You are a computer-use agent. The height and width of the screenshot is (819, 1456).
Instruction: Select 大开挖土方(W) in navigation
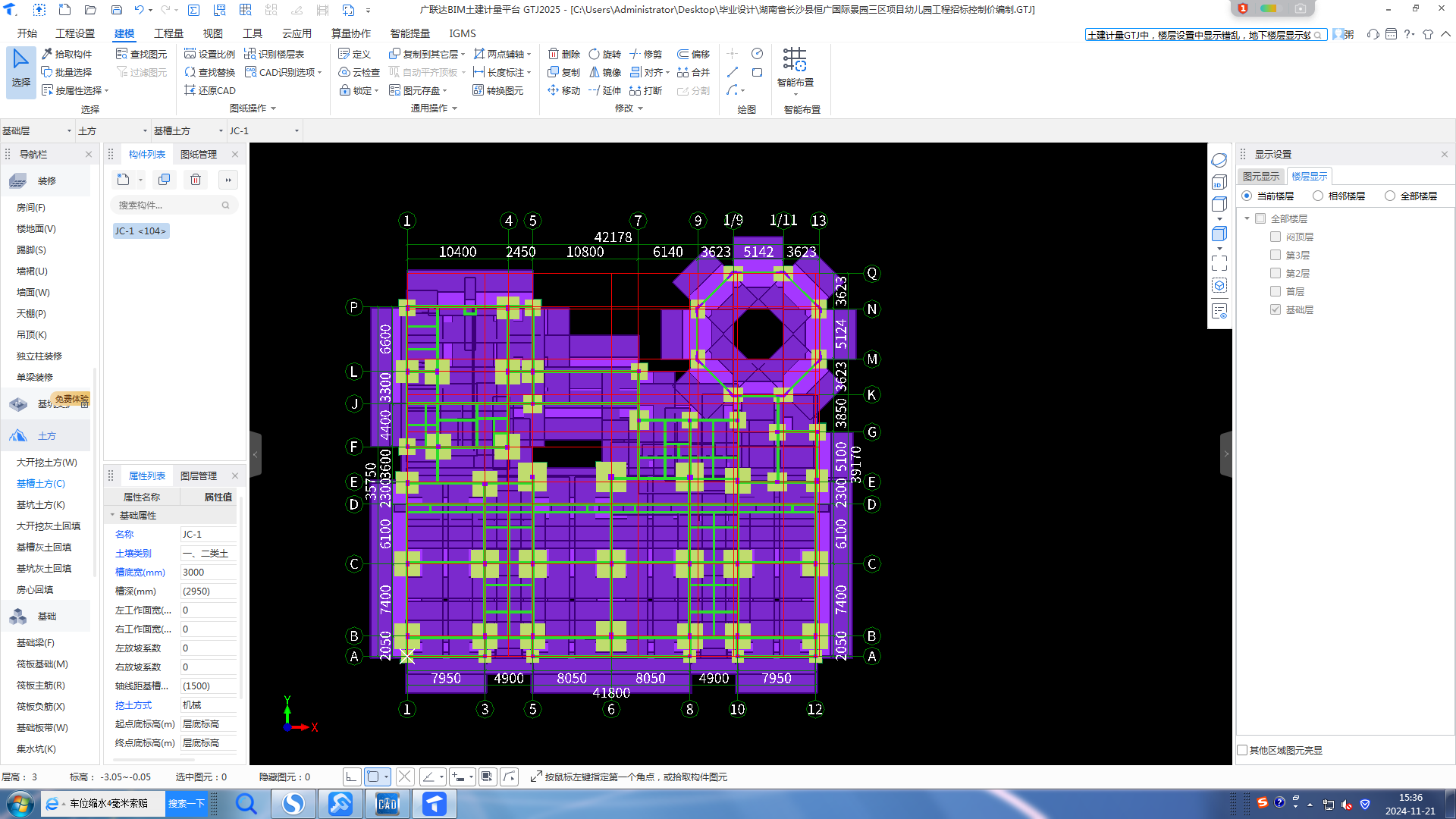point(47,462)
